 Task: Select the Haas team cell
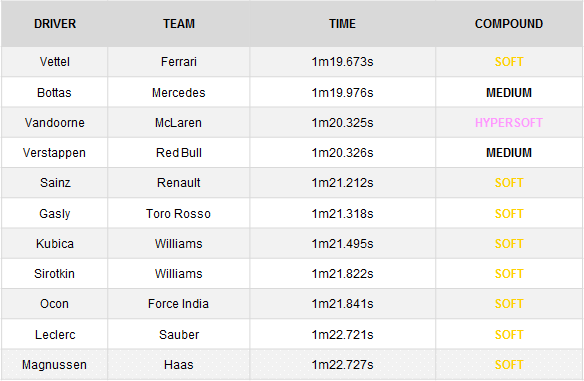click(179, 365)
